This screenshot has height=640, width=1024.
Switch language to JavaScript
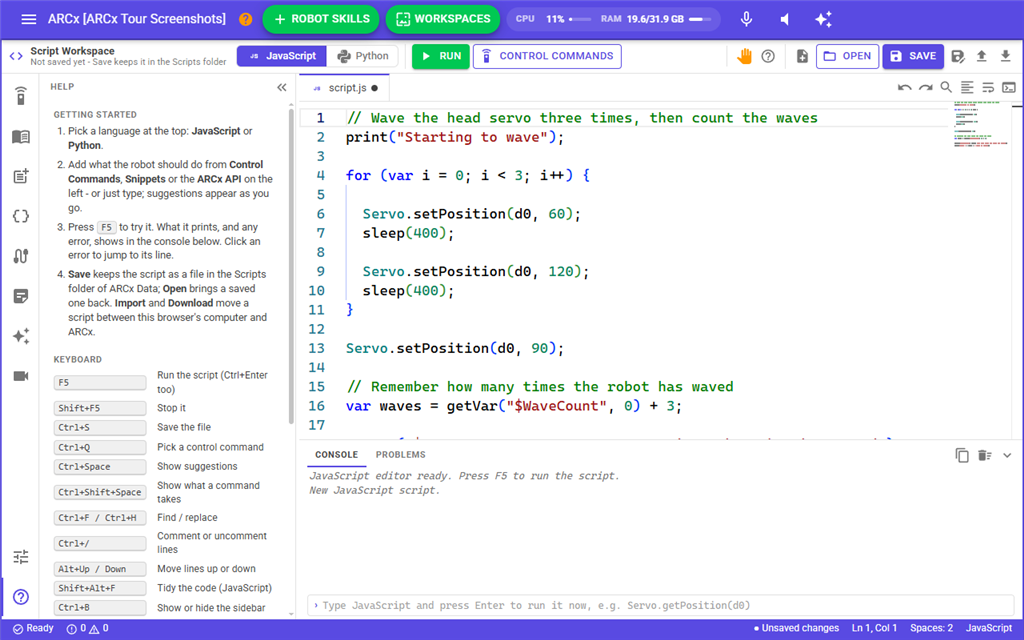282,56
